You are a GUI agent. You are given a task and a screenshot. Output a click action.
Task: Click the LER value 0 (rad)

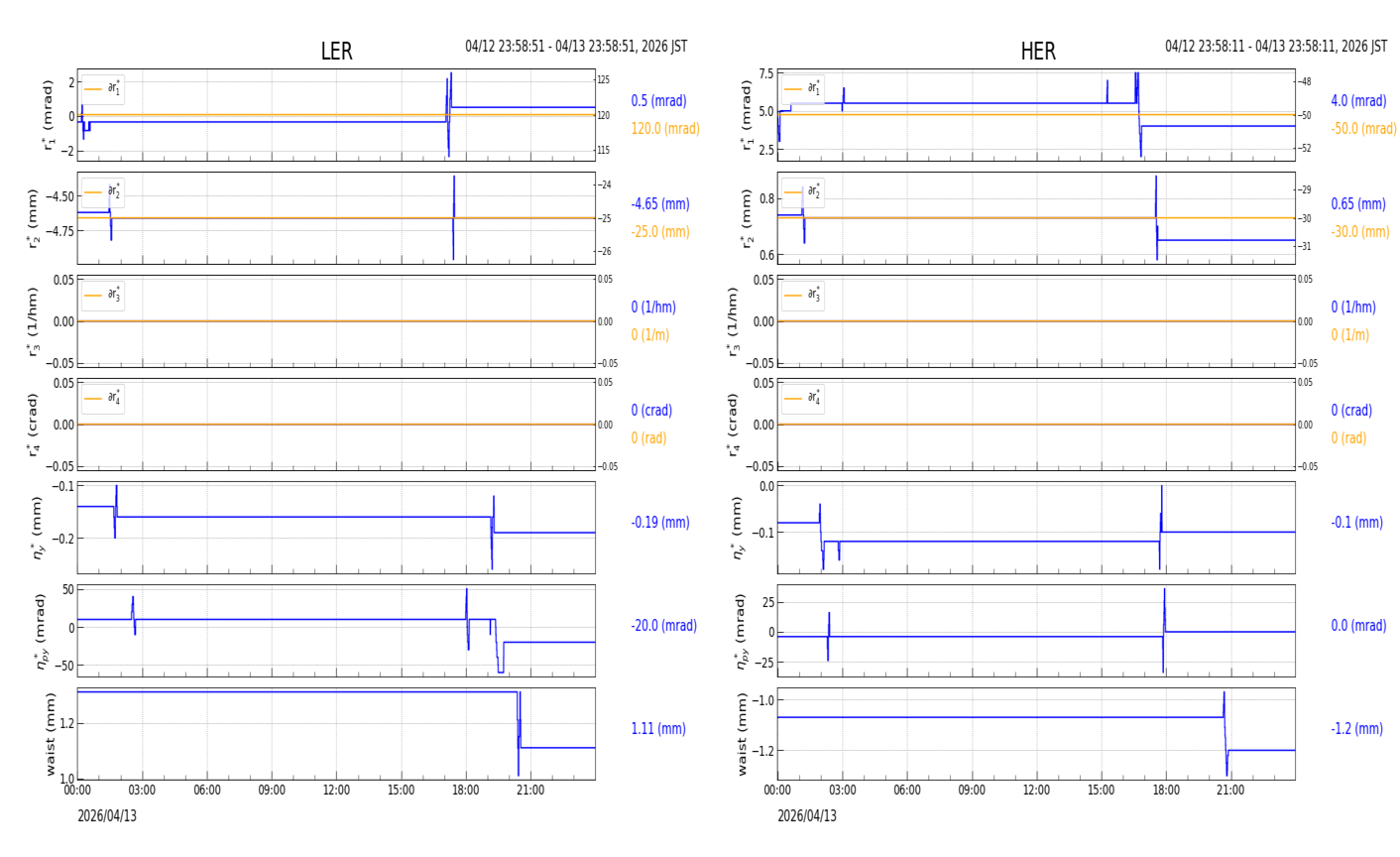click(x=648, y=438)
